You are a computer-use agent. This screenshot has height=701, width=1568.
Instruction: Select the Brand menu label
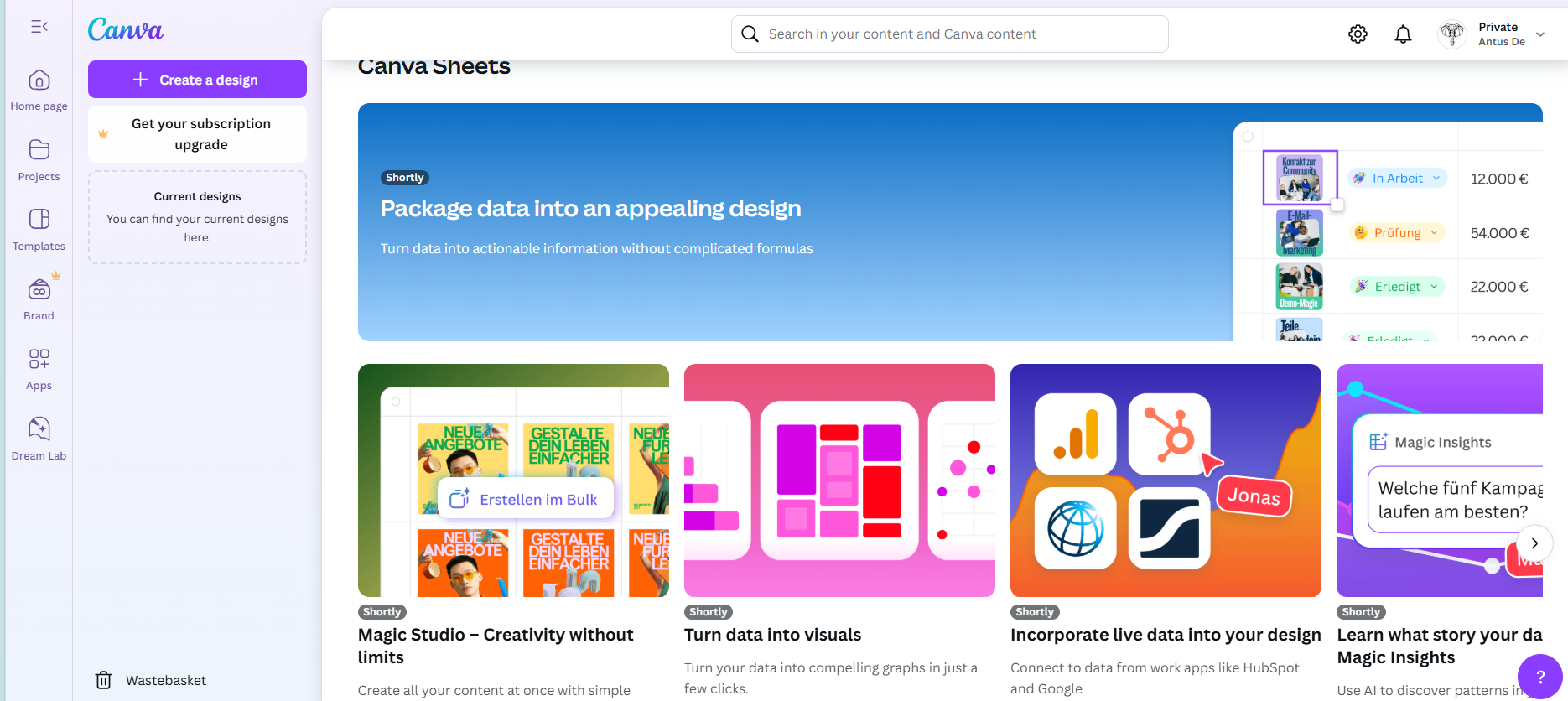click(39, 316)
